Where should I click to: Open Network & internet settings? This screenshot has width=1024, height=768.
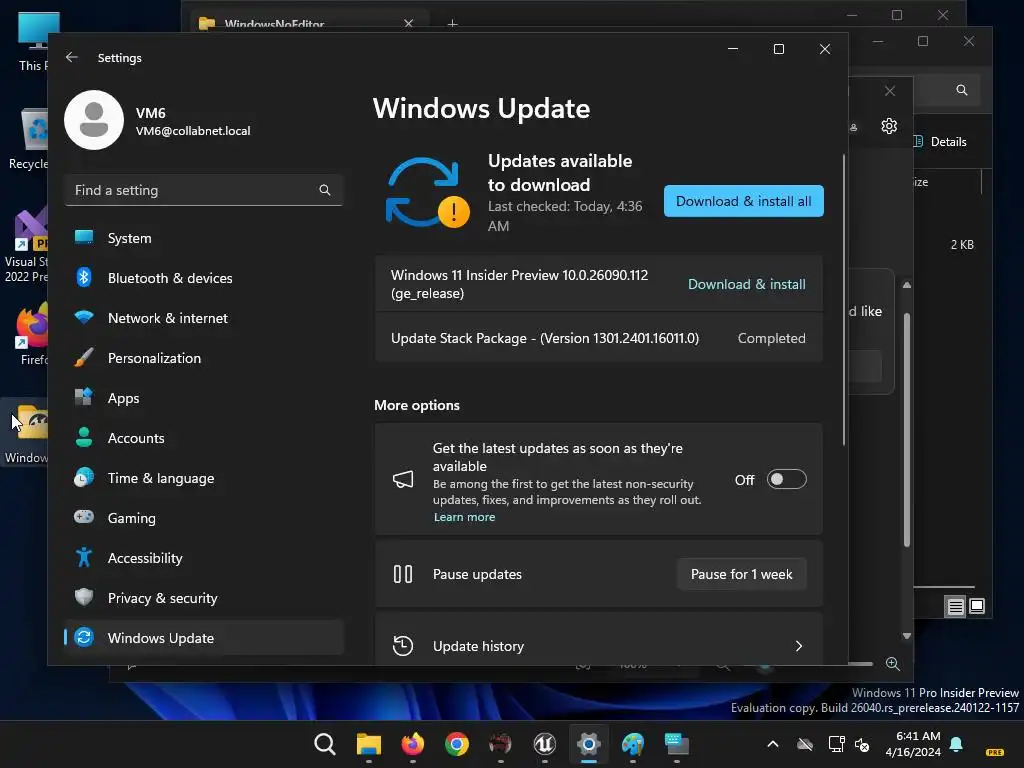(204, 318)
